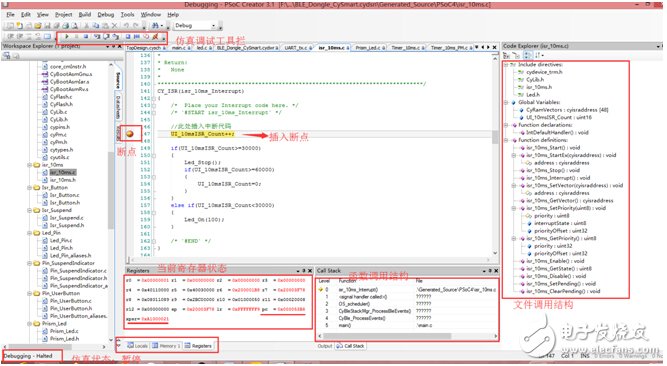Switch to the TopDesign.cysch tab
The height and width of the screenshot is (366, 667).
[145, 48]
